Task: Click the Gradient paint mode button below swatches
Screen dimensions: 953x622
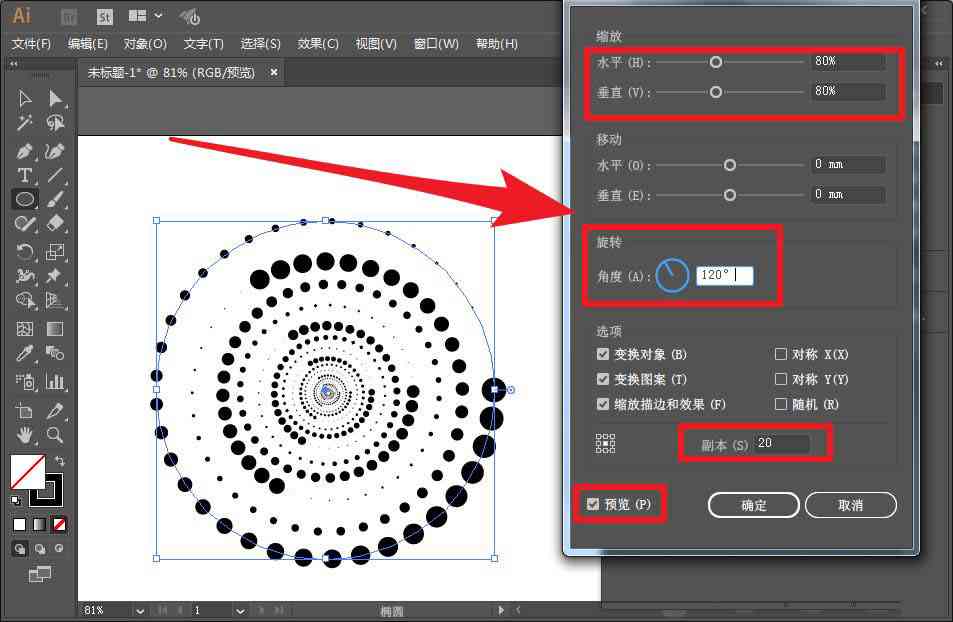Action: pyautogui.click(x=40, y=524)
